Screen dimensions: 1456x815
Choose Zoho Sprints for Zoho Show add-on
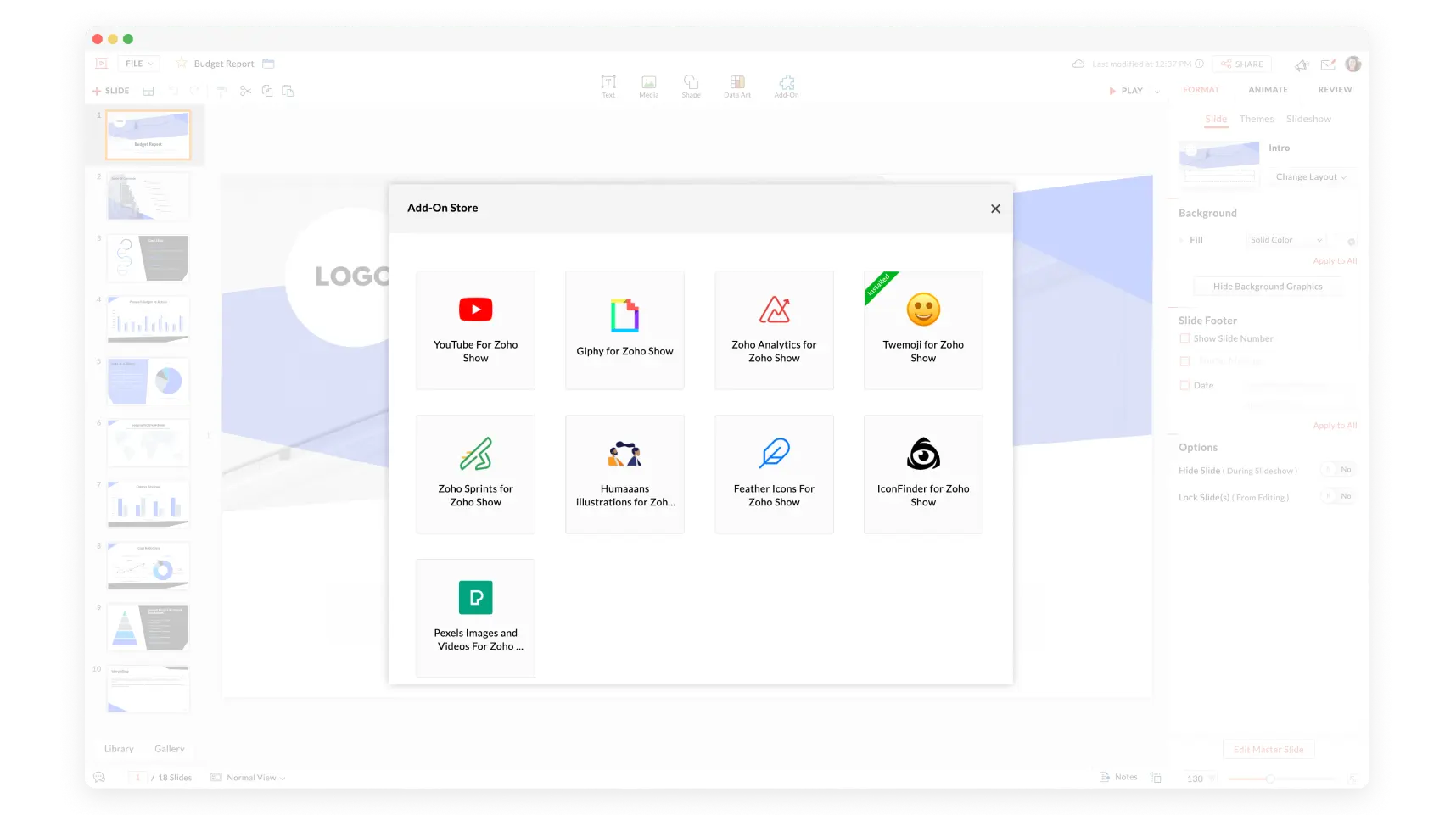(475, 474)
